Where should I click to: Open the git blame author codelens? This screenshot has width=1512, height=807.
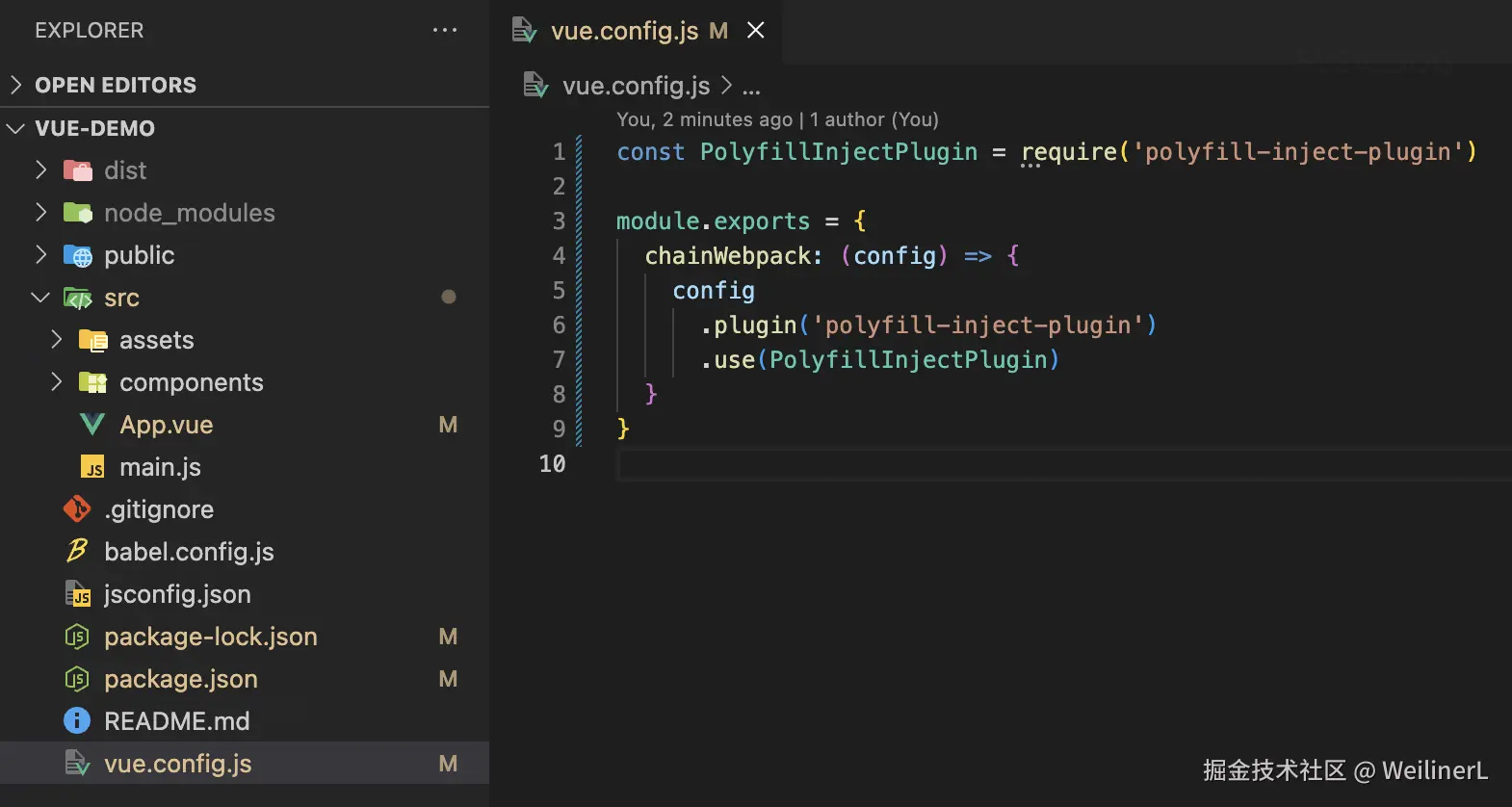point(777,119)
